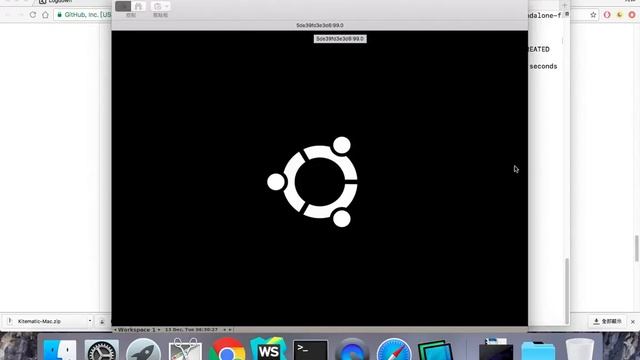Open the green stacked-screens app in the Dock

pyautogui.click(x=435, y=350)
